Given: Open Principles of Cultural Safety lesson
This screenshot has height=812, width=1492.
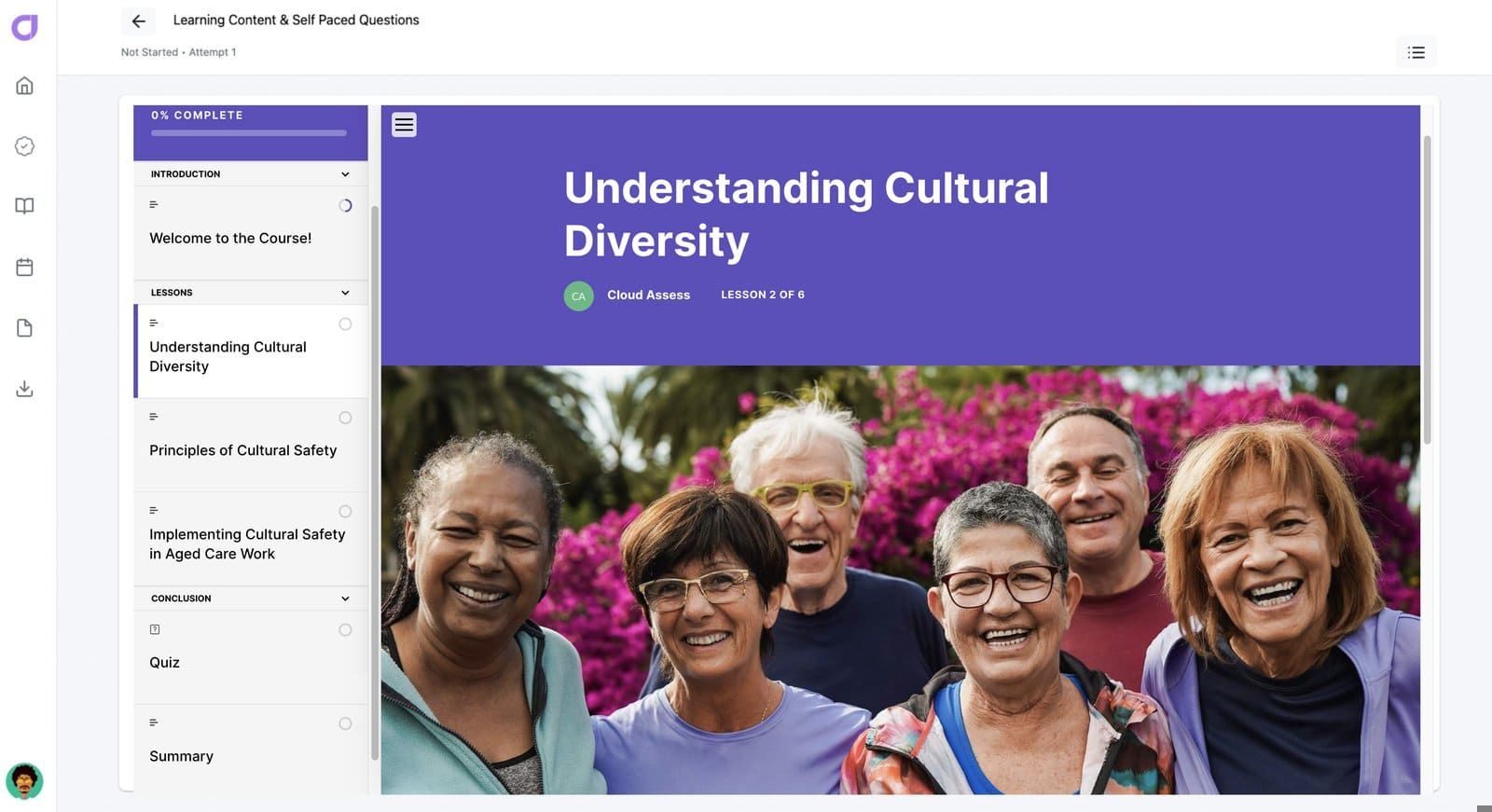Looking at the screenshot, I should point(251,446).
